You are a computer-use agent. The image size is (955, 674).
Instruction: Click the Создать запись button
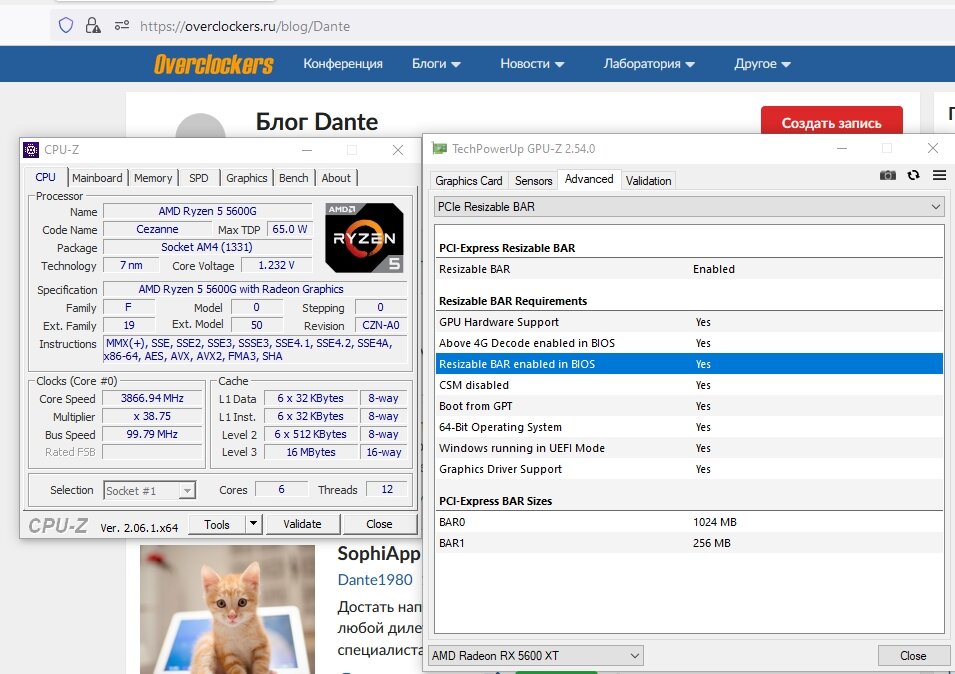[x=831, y=123]
